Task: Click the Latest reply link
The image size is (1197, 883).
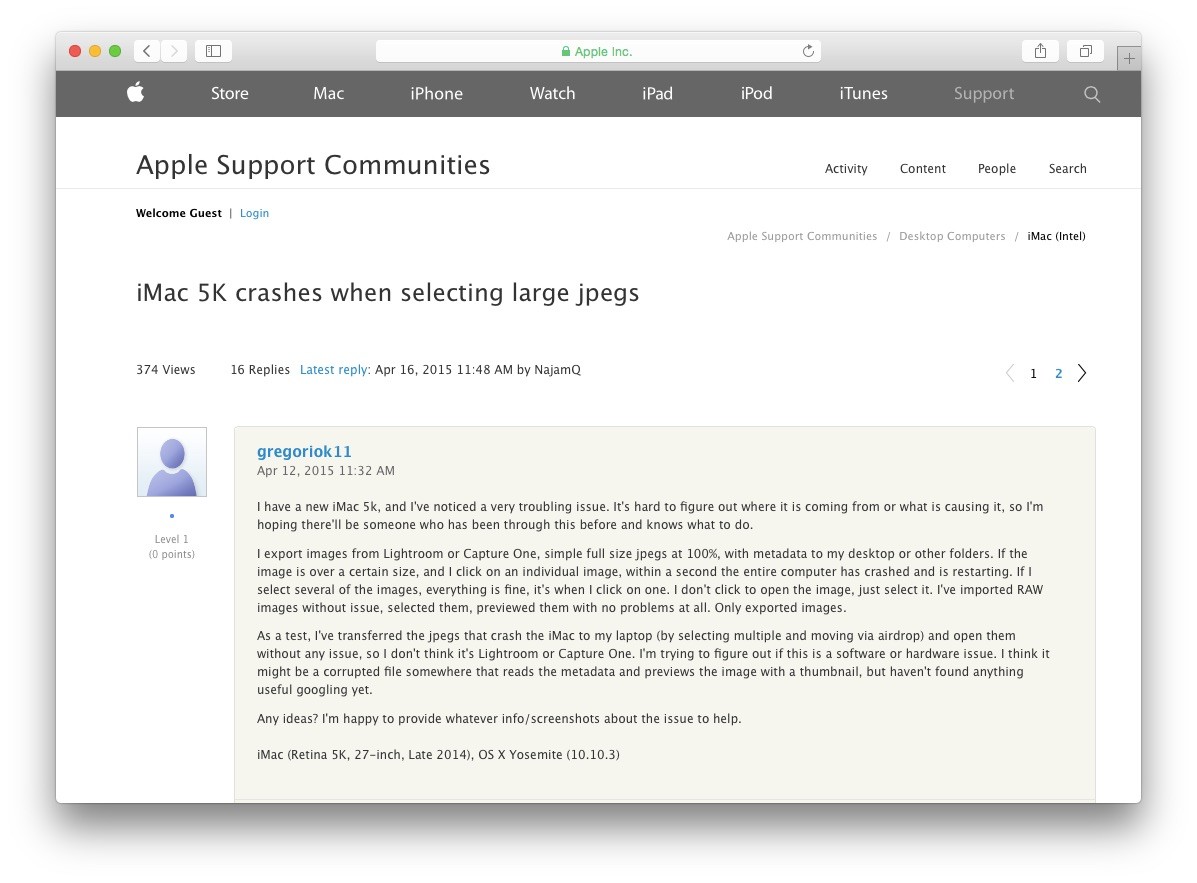Action: [334, 369]
